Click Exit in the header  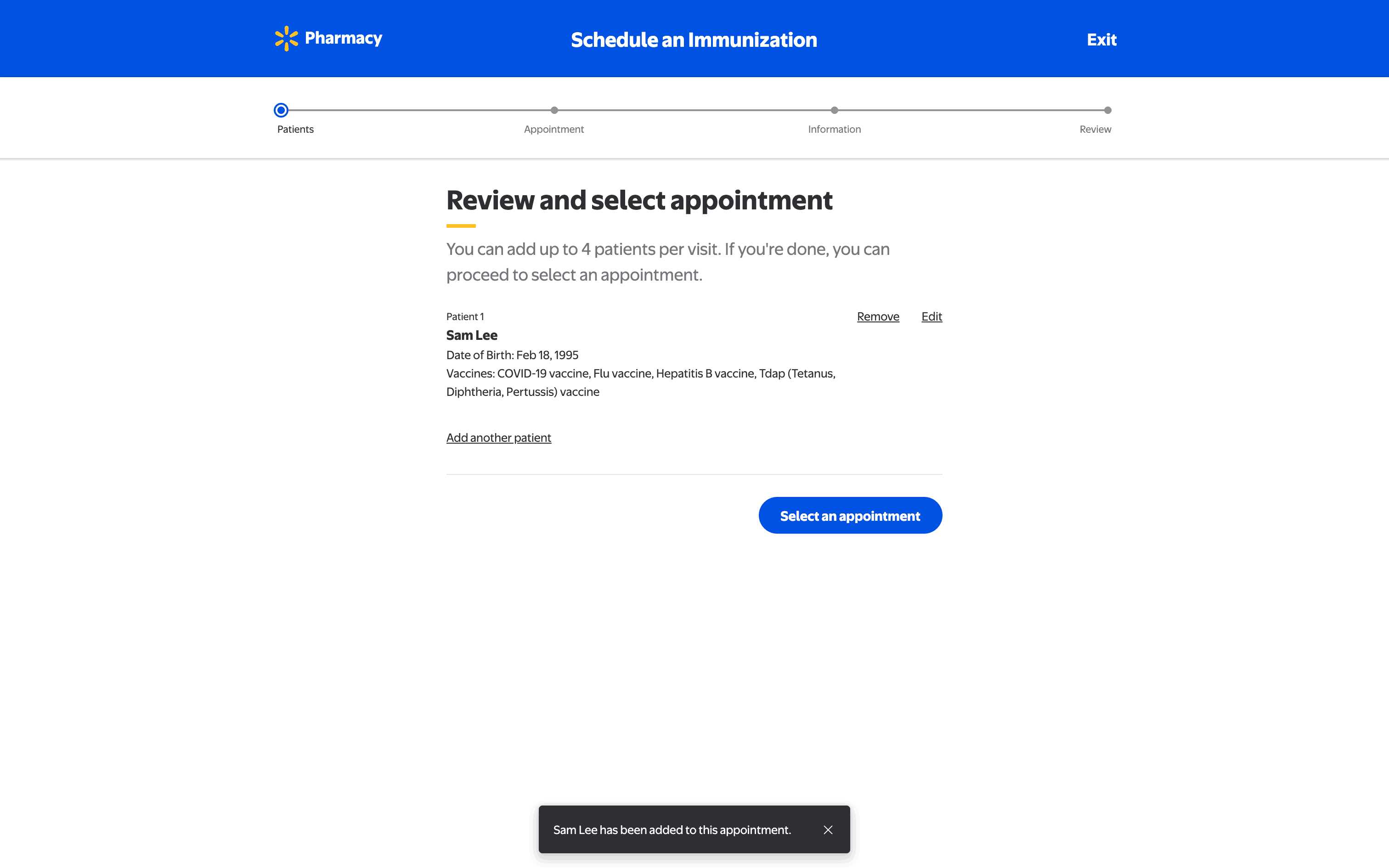(x=1101, y=39)
